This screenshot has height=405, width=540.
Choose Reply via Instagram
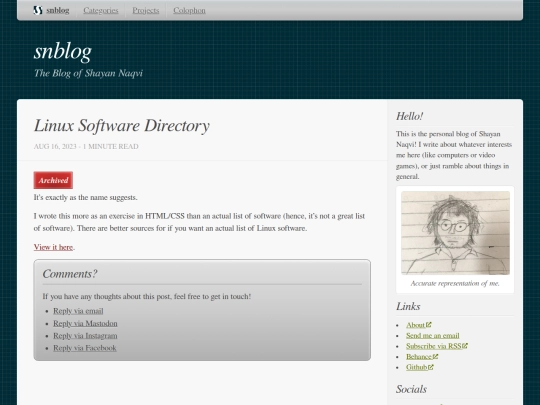click(x=85, y=336)
